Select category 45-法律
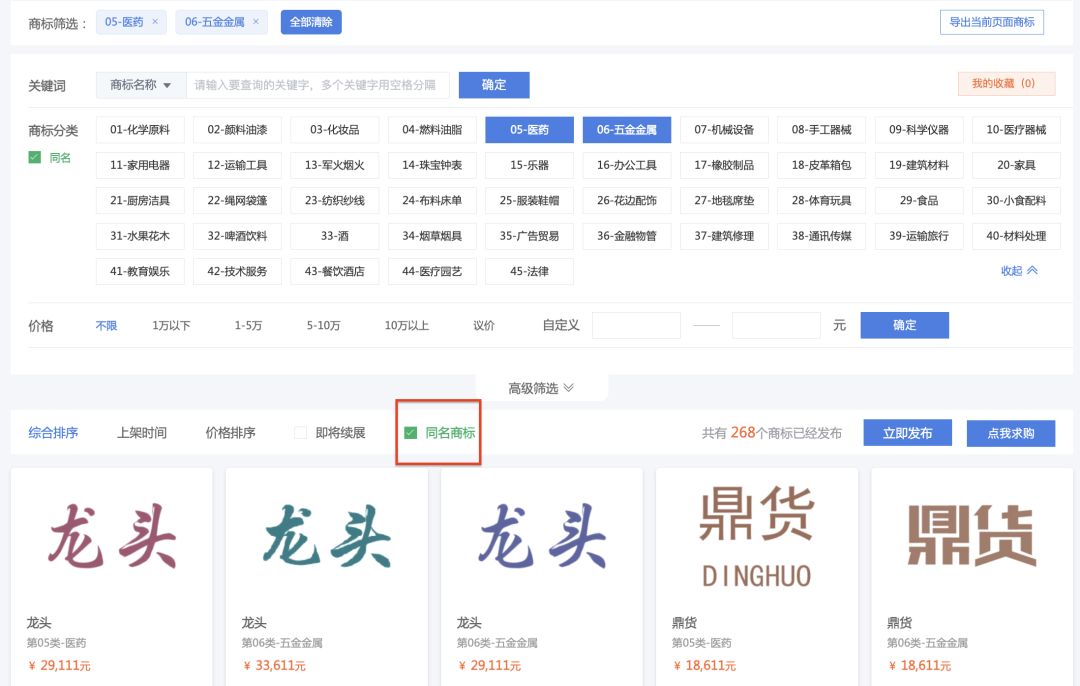This screenshot has width=1080, height=686. point(530,271)
